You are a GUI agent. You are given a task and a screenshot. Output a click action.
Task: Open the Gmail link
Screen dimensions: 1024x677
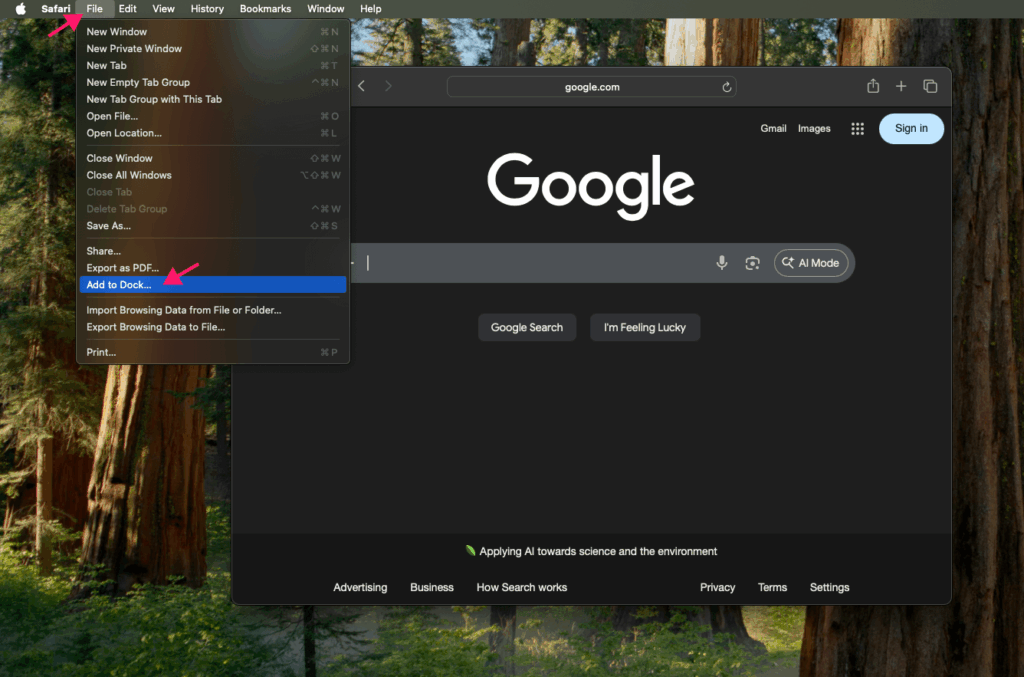tap(773, 129)
